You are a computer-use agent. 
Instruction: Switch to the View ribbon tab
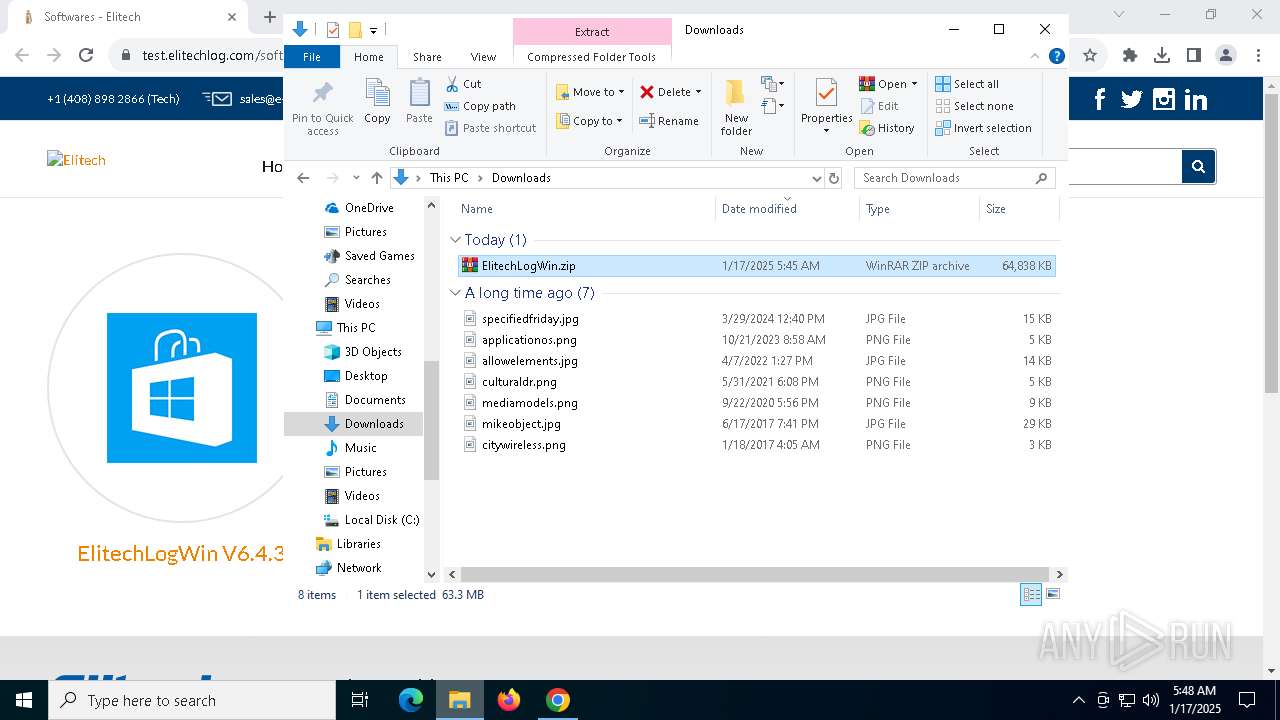[x=483, y=57]
